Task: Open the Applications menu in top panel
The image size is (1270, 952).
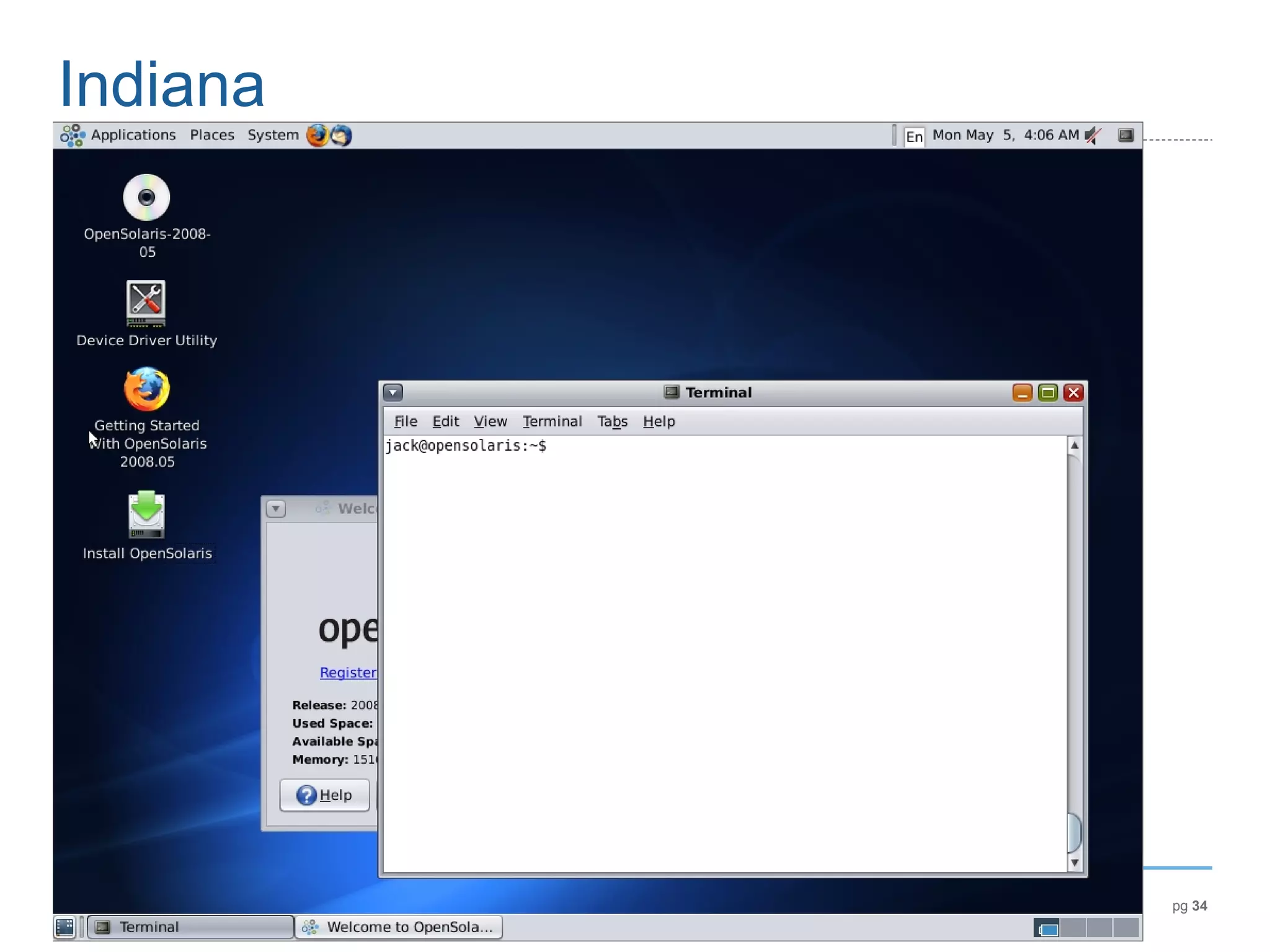Action: point(118,135)
